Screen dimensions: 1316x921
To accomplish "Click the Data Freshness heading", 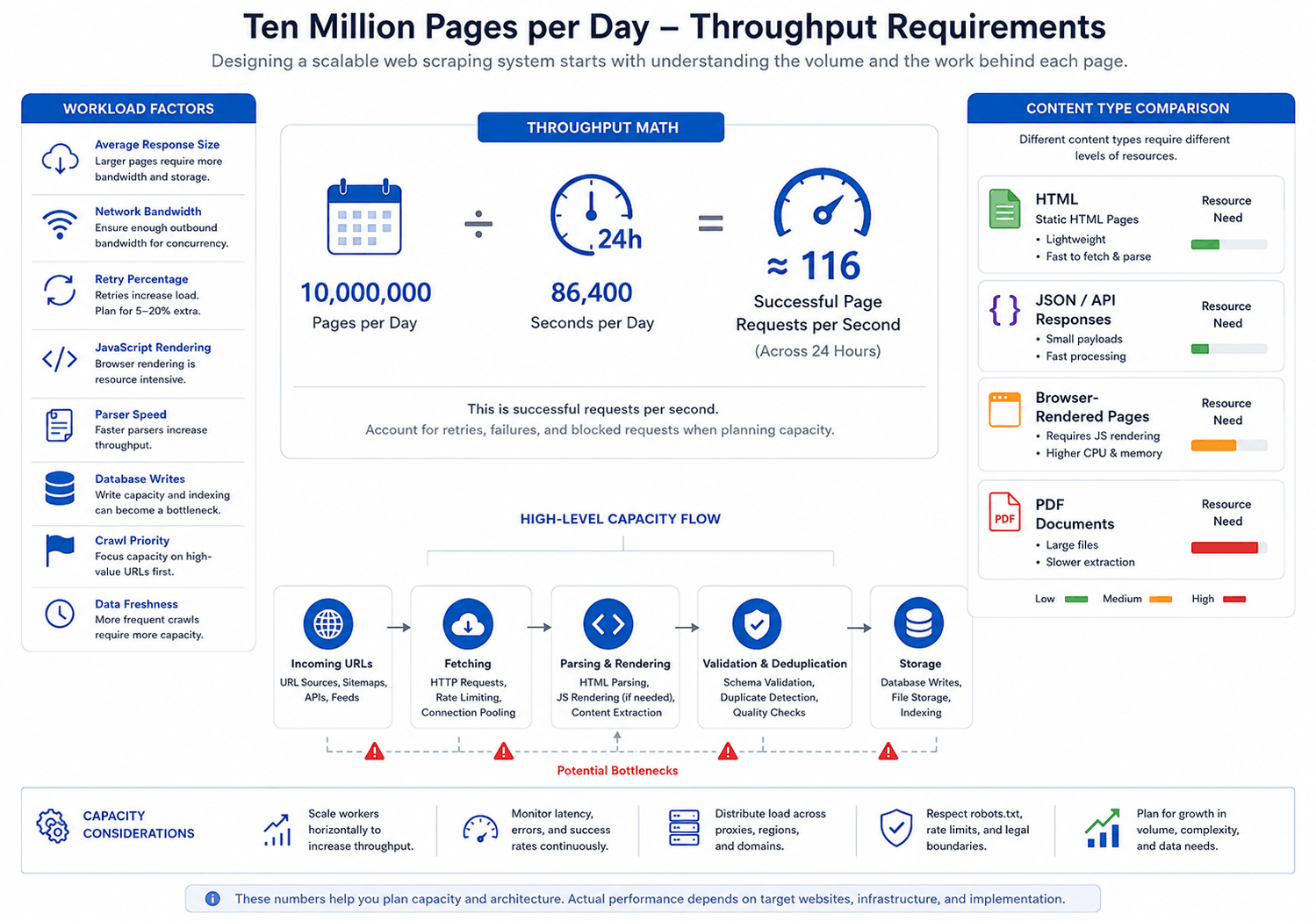I will [x=136, y=603].
